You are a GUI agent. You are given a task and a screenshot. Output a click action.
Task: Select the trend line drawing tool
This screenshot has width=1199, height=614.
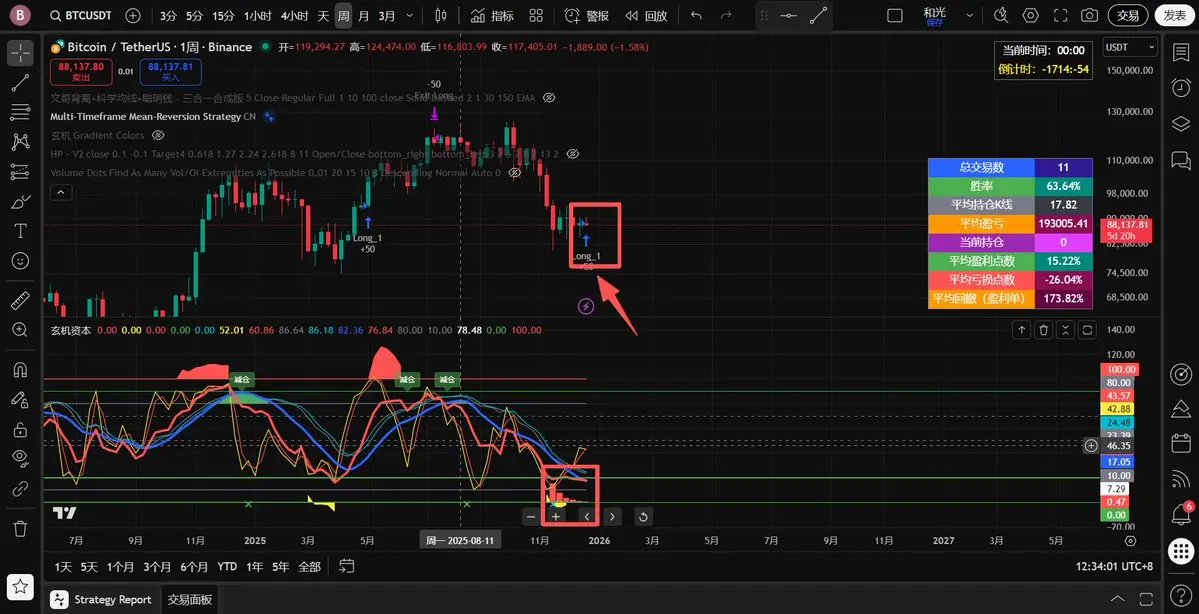click(21, 83)
